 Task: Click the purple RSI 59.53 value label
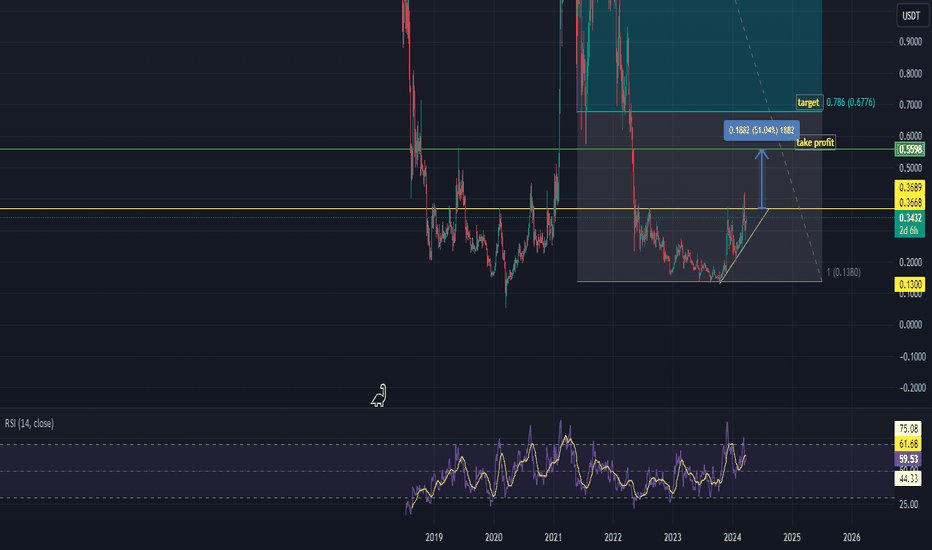[908, 459]
